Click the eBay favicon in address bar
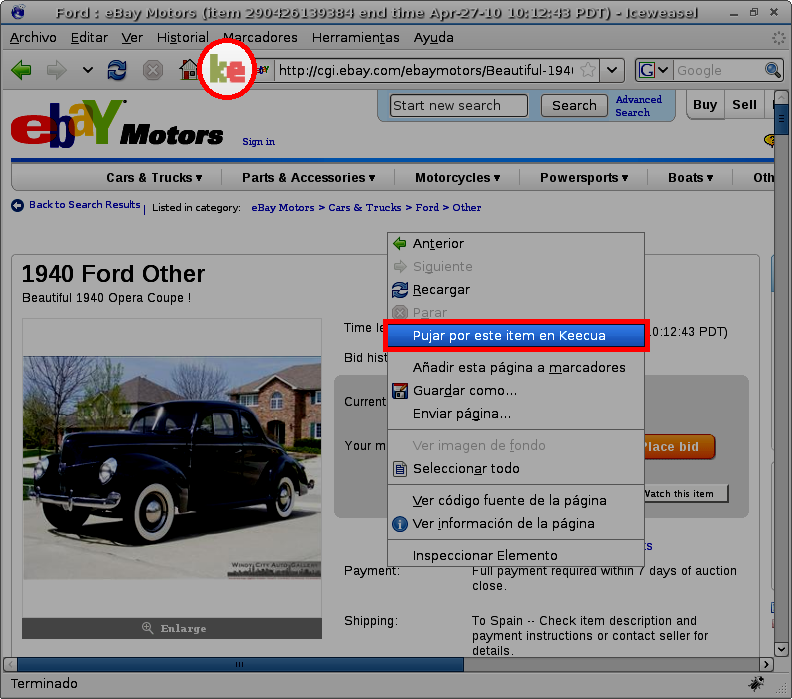 point(263,70)
